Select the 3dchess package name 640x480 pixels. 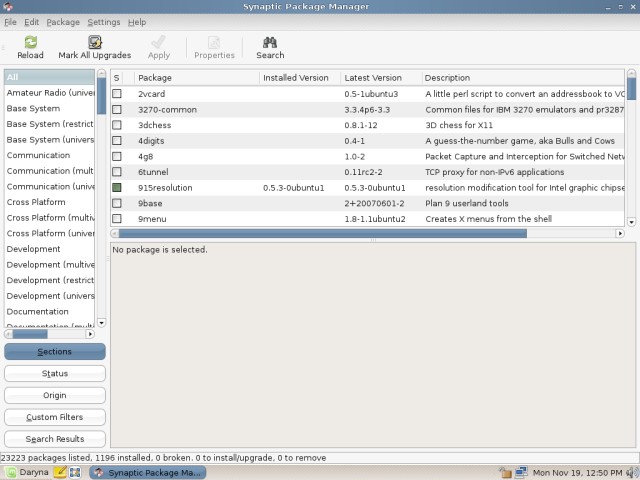tap(154, 125)
